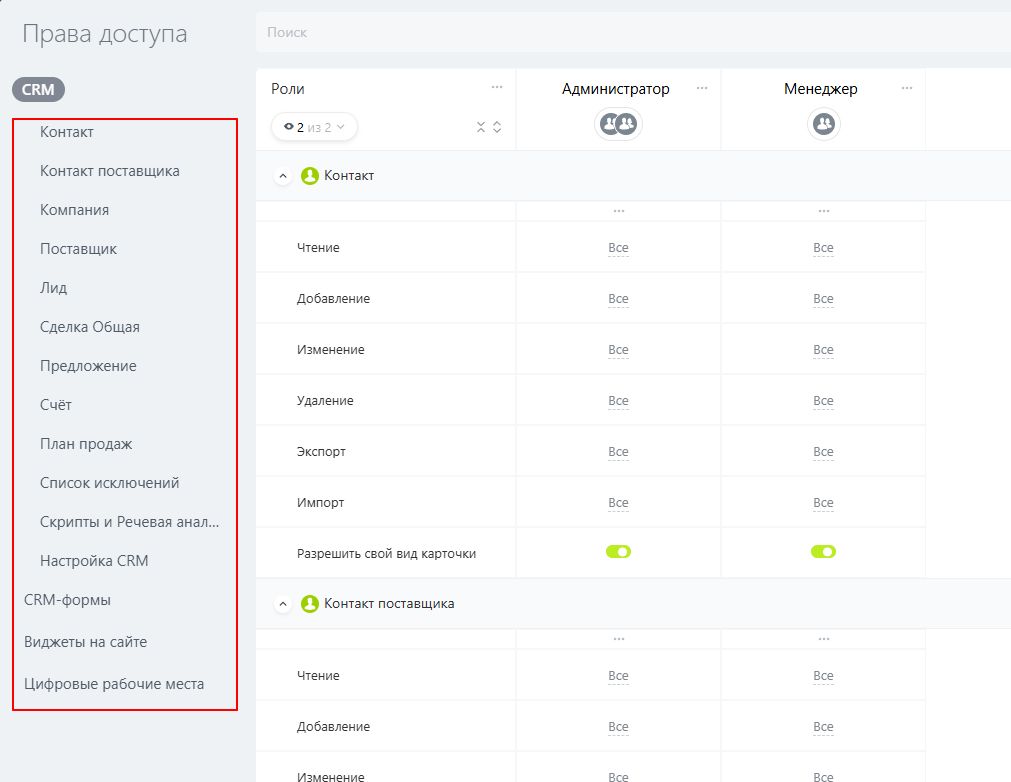Screen dimensions: 1011x782
Task: Collapse the Контакт permissions section
Action: tap(283, 176)
